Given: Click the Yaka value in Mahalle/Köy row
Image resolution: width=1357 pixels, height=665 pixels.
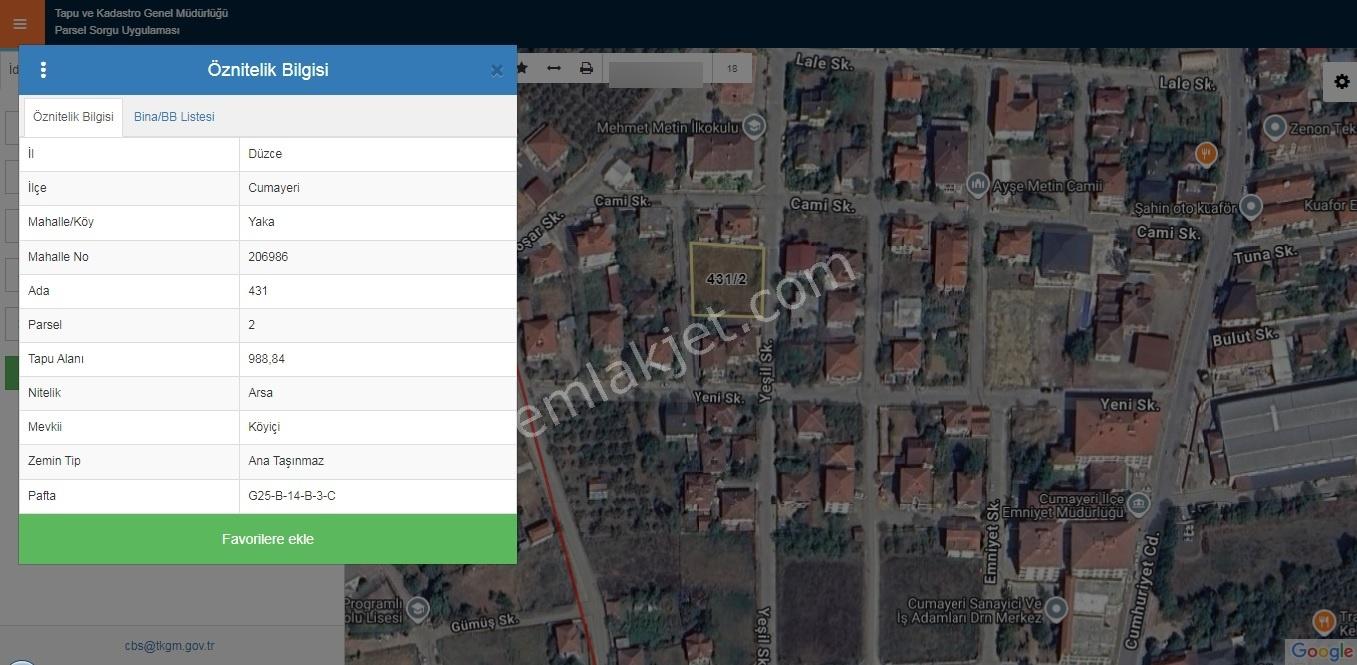Looking at the screenshot, I should (261, 222).
